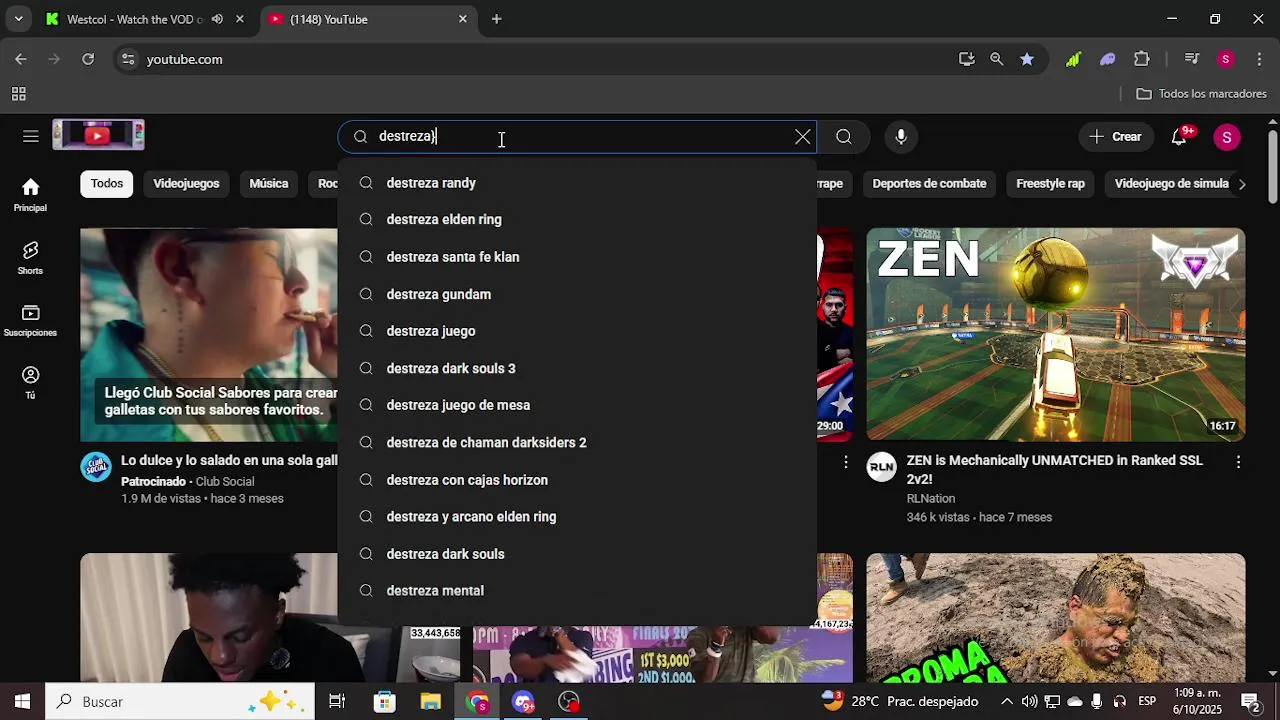The width and height of the screenshot is (1280, 720).
Task: Open the apps grid in bookmarks bar
Action: tap(18, 94)
